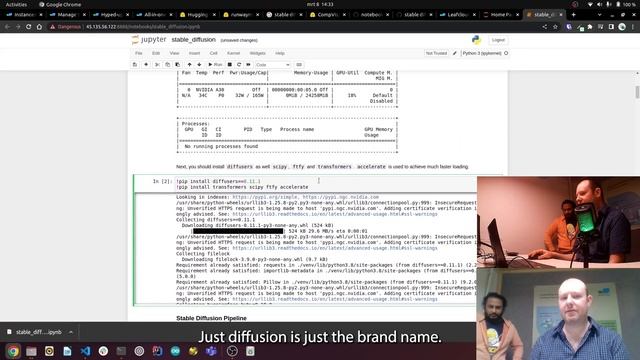The width and height of the screenshot is (640, 360).
Task: Click the browser back arrow
Action: (x=7, y=27)
